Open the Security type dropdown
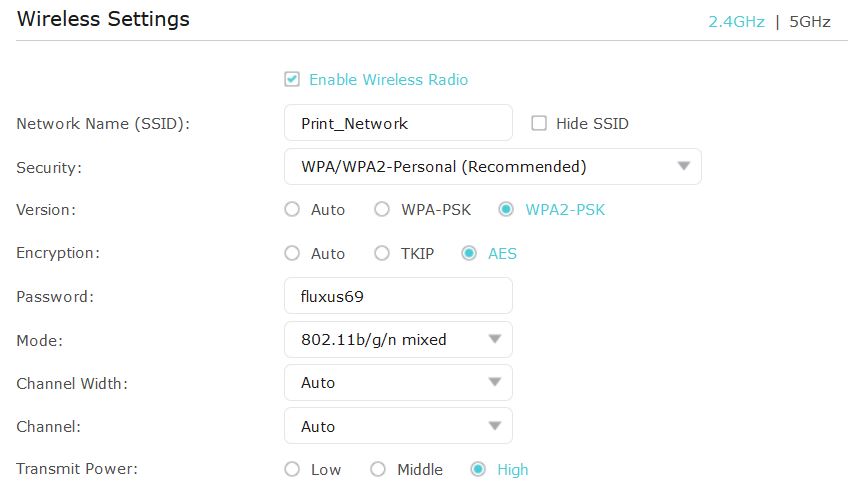The image size is (848, 495). point(492,166)
